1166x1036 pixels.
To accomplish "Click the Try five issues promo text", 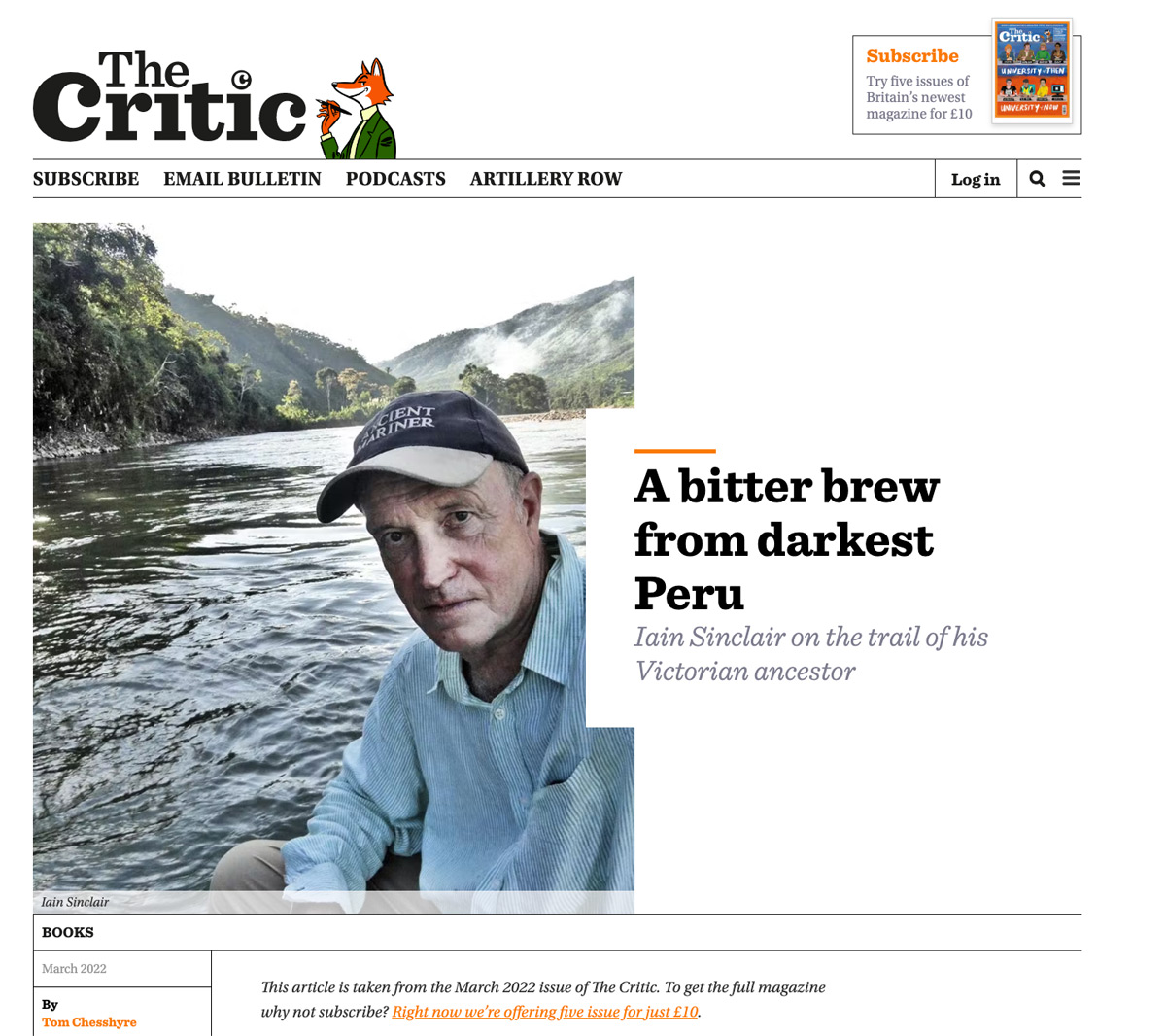I will point(919,97).
